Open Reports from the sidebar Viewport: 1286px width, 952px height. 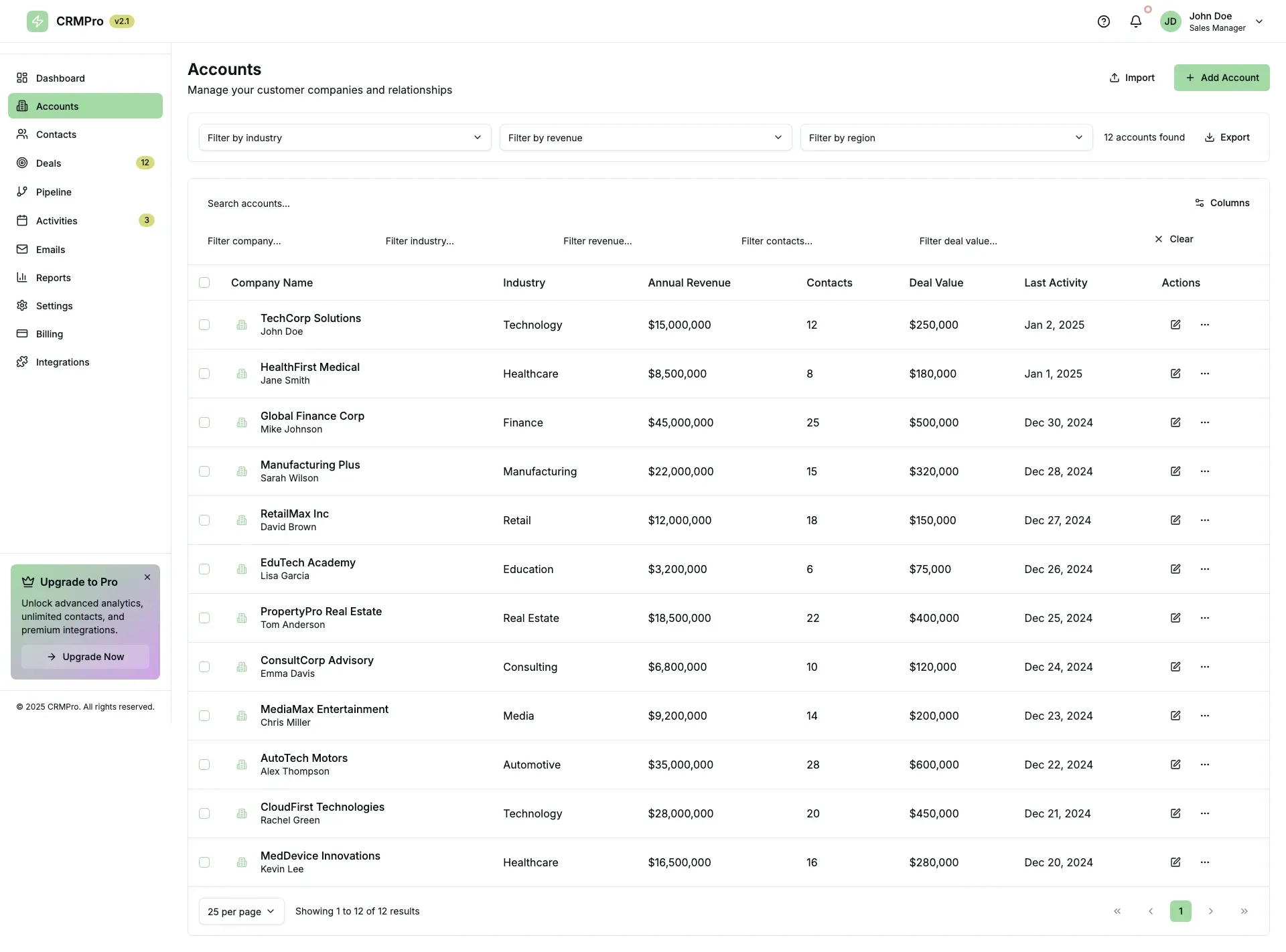click(52, 277)
